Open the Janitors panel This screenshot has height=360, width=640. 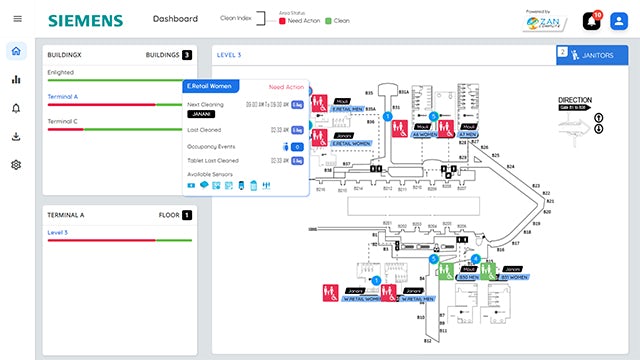(592, 55)
